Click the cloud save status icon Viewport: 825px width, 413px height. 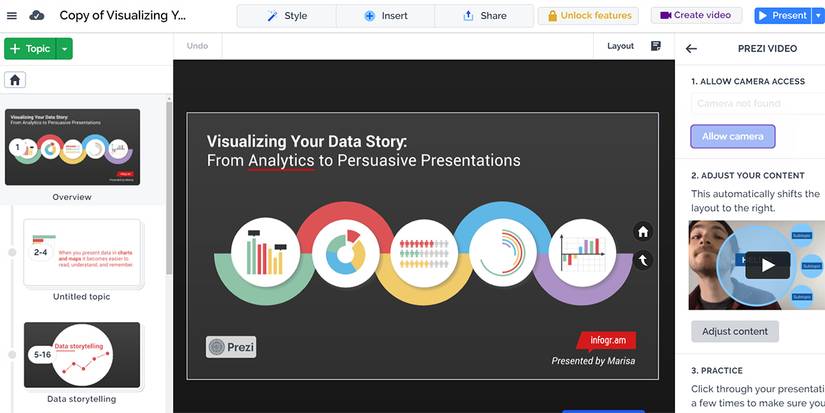(37, 15)
